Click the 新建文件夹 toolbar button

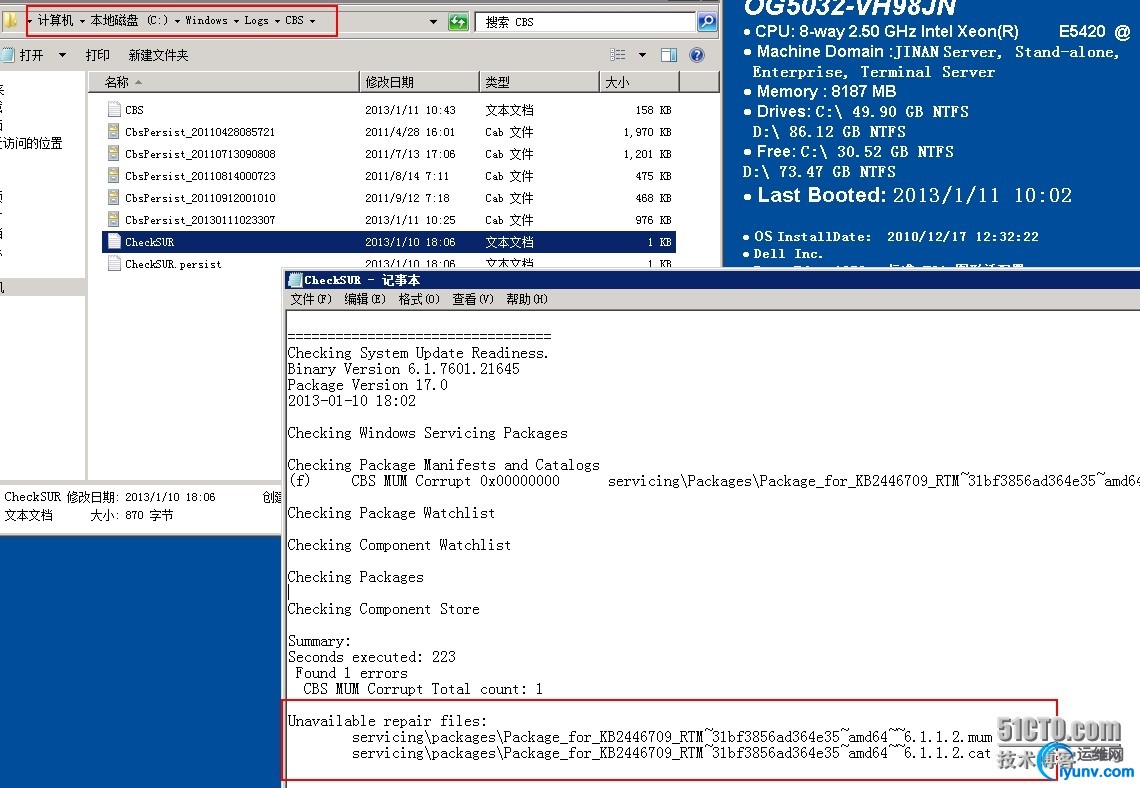click(x=158, y=55)
